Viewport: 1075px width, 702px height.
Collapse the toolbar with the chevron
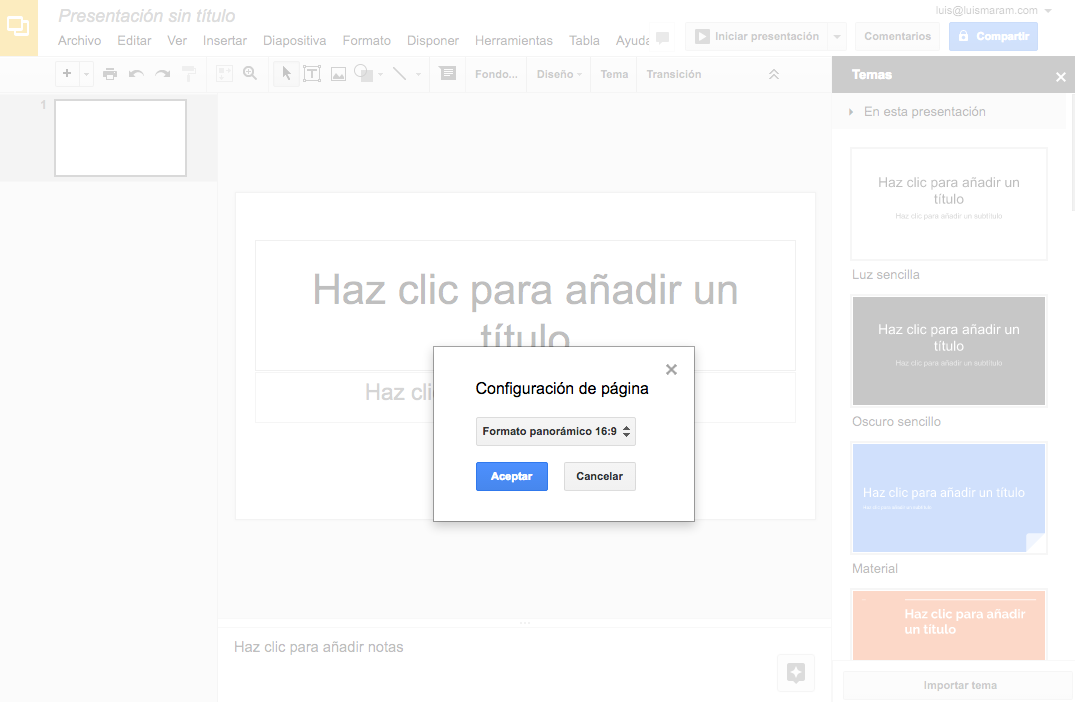coord(775,73)
